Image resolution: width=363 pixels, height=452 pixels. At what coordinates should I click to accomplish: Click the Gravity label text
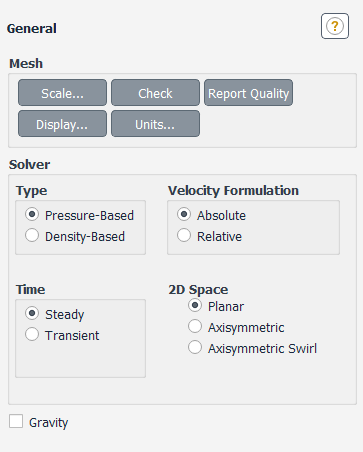[x=49, y=423]
